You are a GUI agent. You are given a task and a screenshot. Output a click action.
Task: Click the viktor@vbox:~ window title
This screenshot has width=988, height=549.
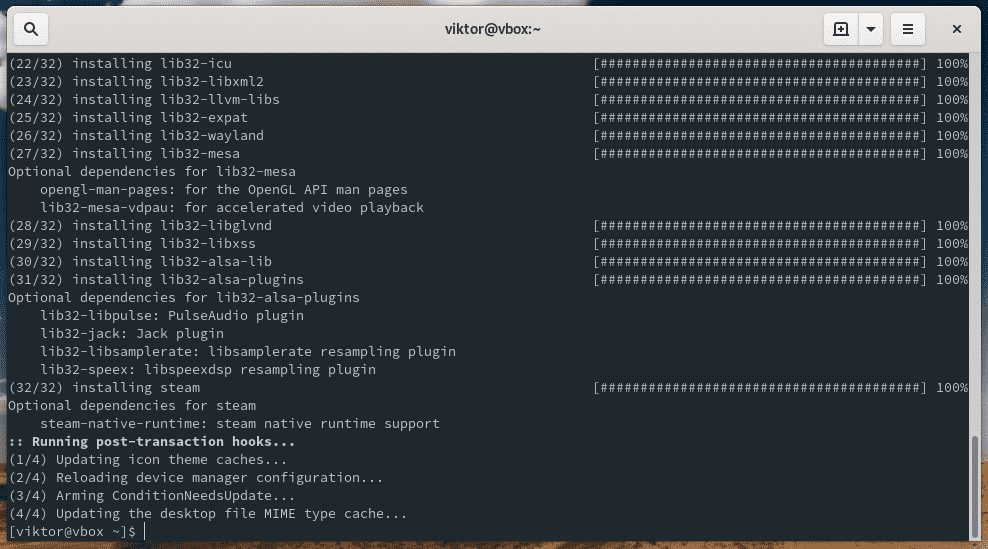coord(493,29)
